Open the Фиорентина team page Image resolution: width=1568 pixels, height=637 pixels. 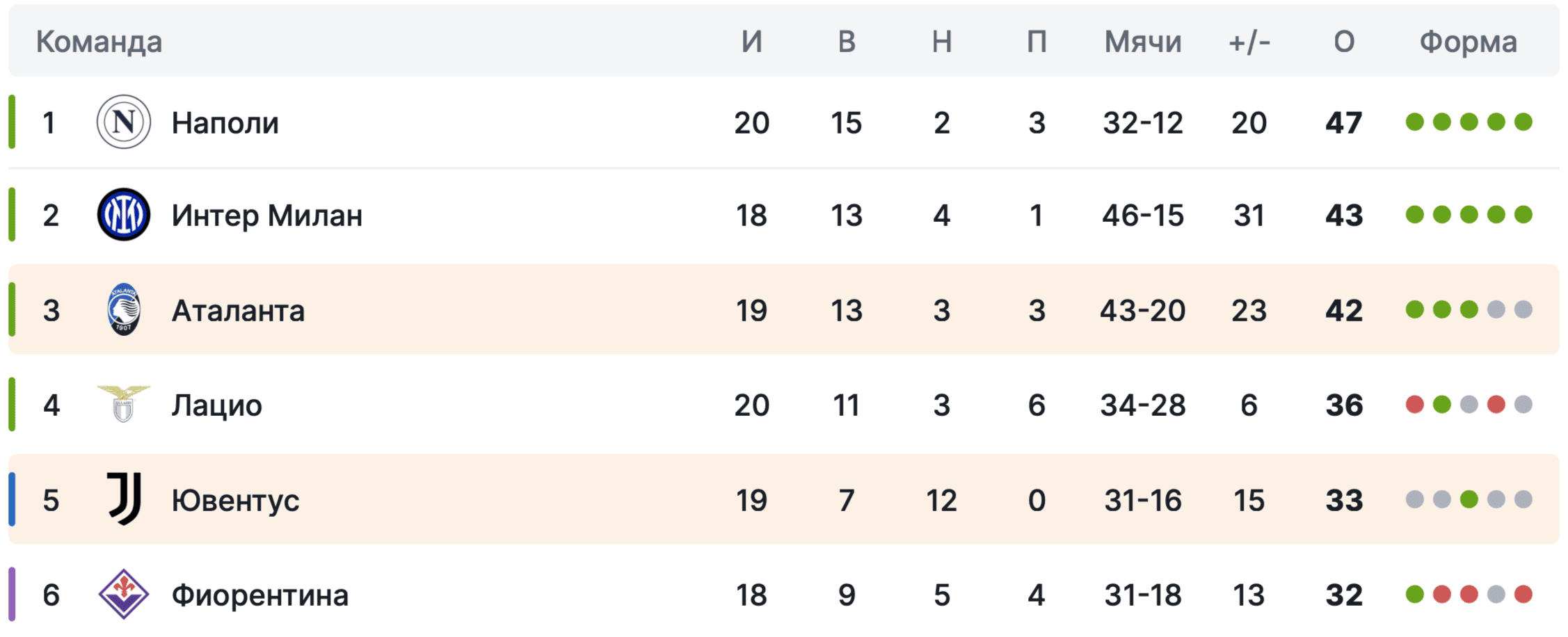tap(259, 596)
